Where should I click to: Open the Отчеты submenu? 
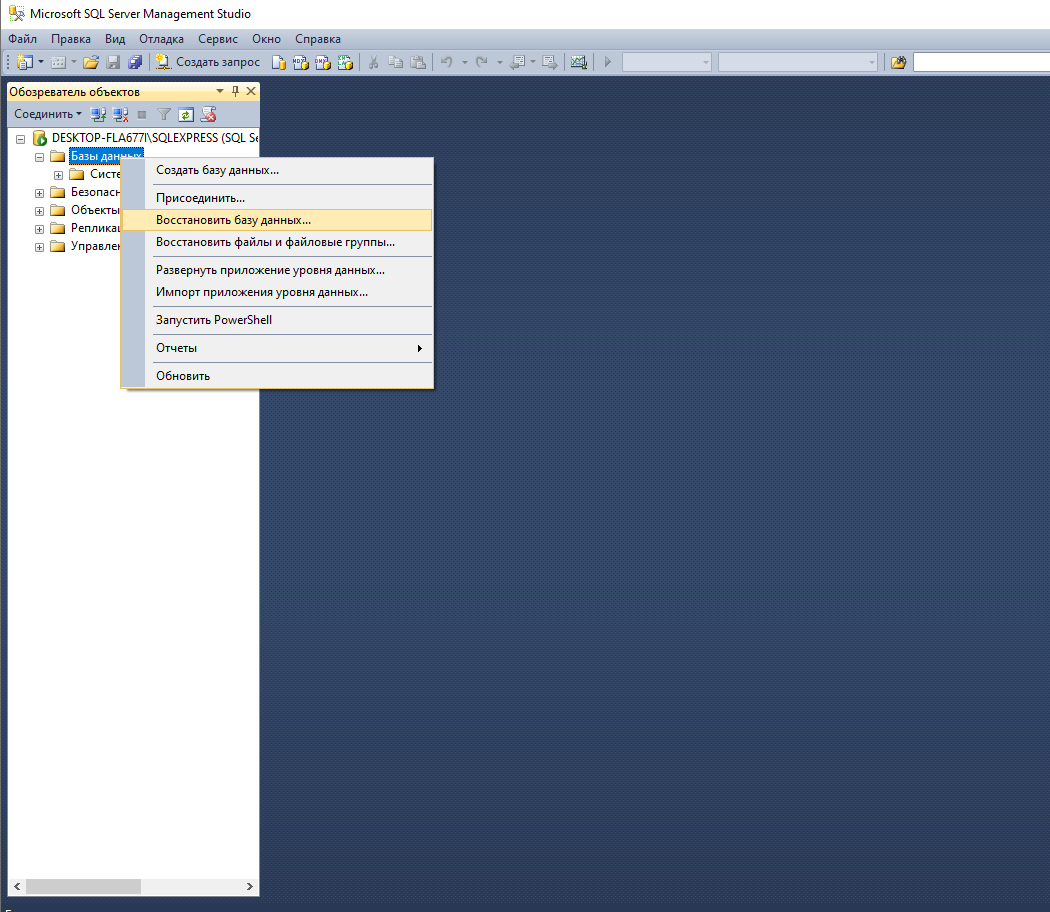tap(277, 348)
